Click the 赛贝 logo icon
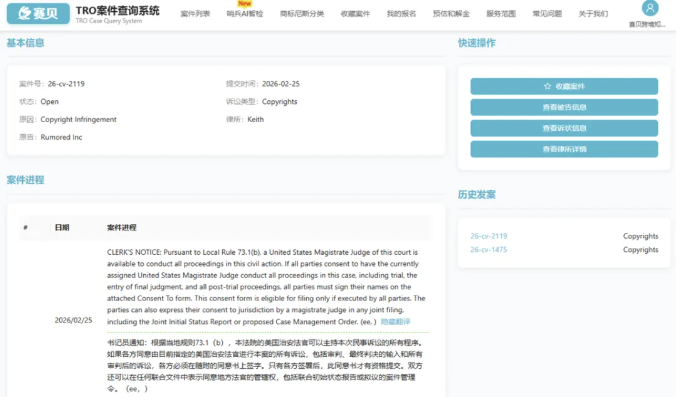688x400 pixels. [36, 13]
